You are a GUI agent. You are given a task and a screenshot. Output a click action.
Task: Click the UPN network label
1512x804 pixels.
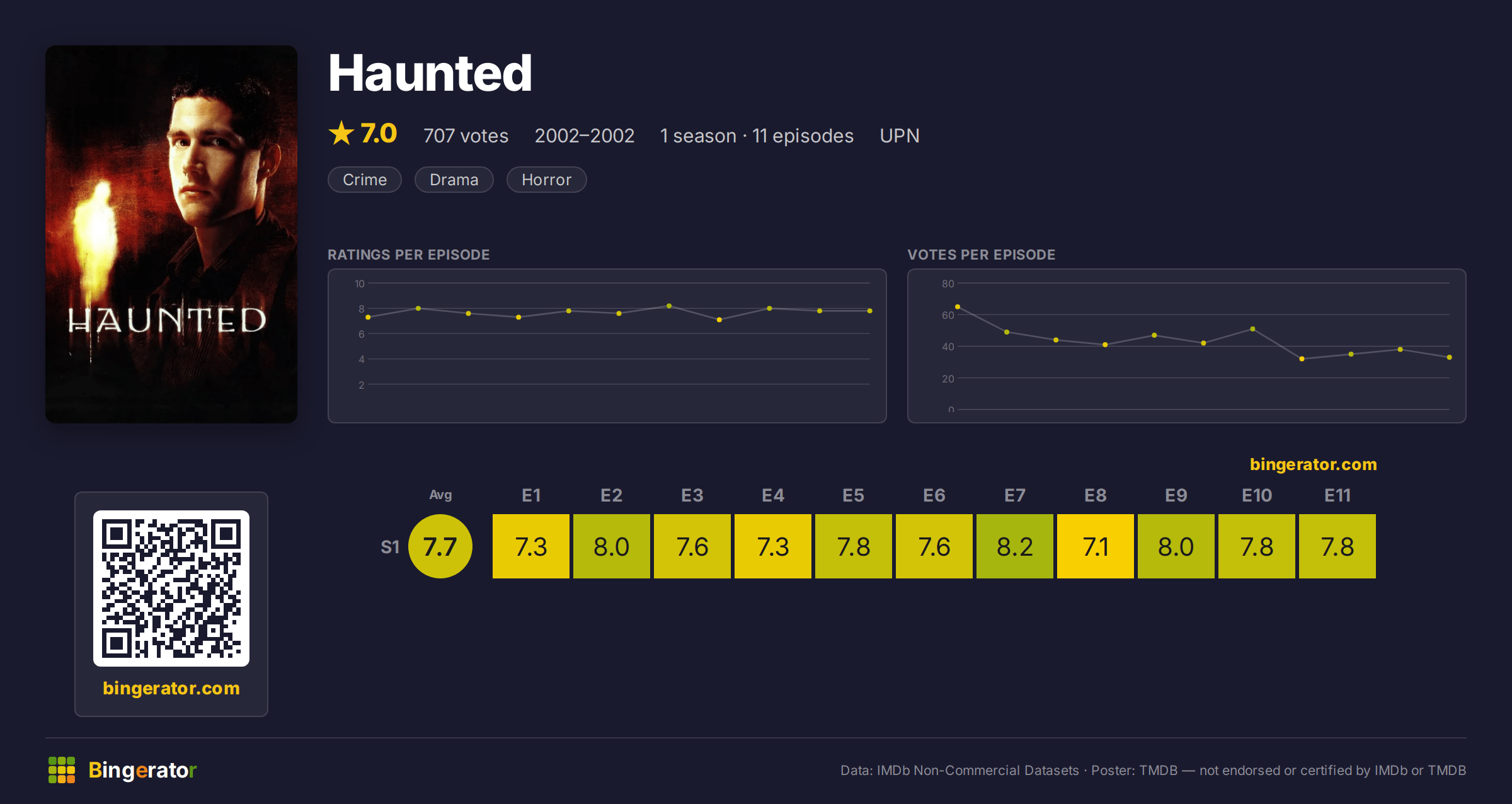900,135
